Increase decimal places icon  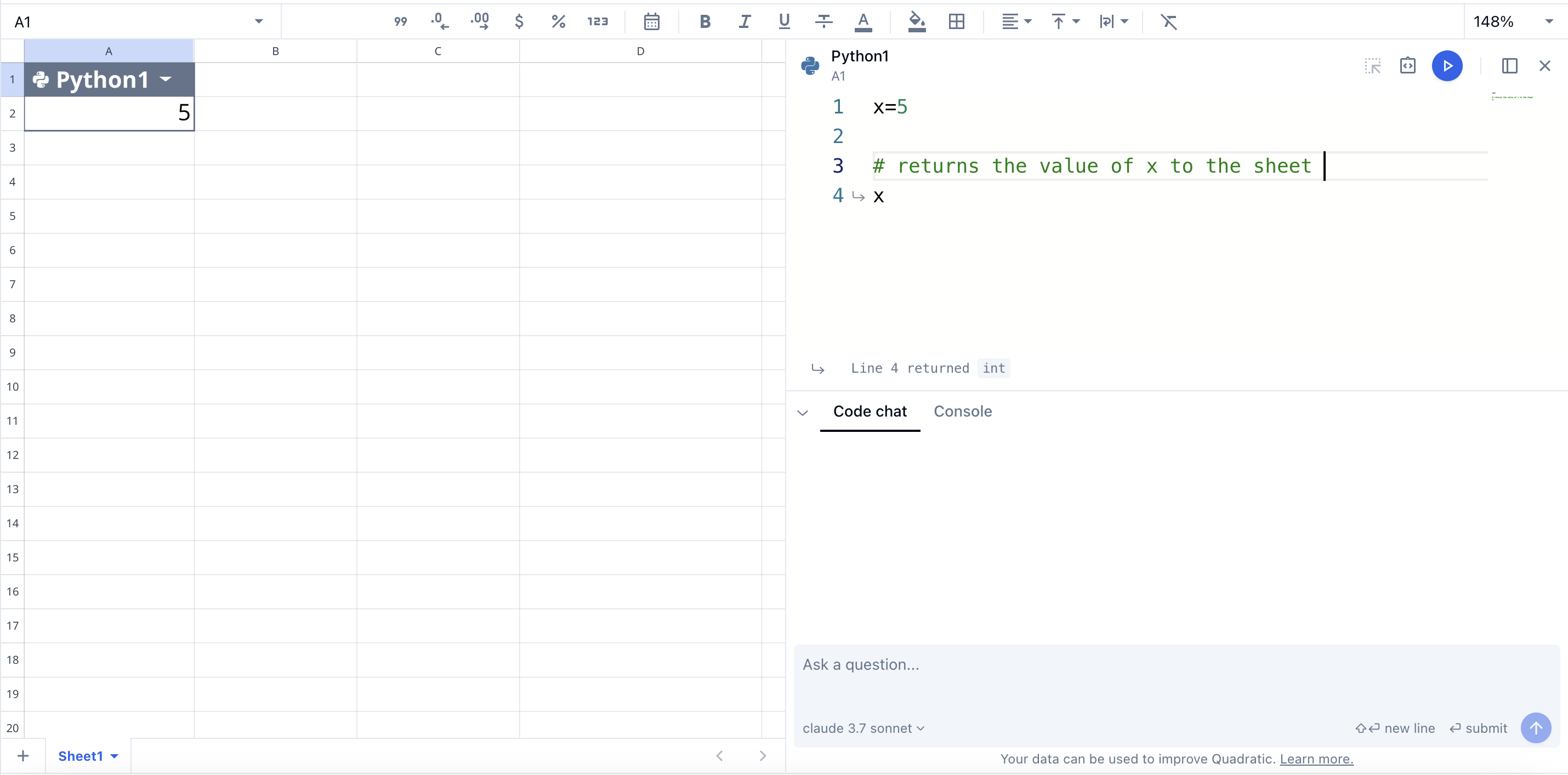coord(479,22)
